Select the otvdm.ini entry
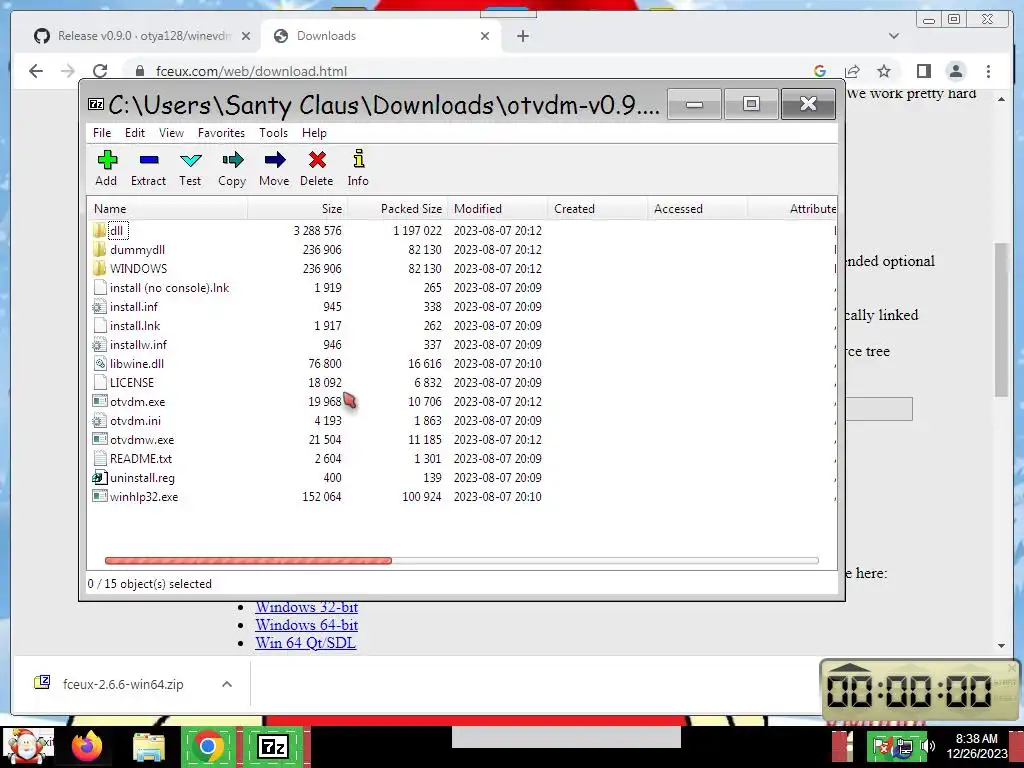This screenshot has width=1024, height=768. click(x=135, y=421)
